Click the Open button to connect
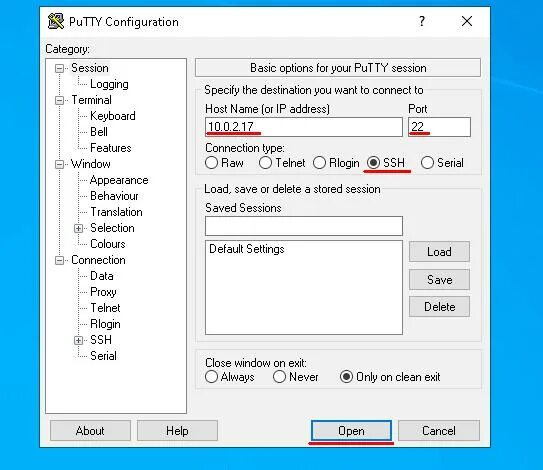 coord(351,431)
